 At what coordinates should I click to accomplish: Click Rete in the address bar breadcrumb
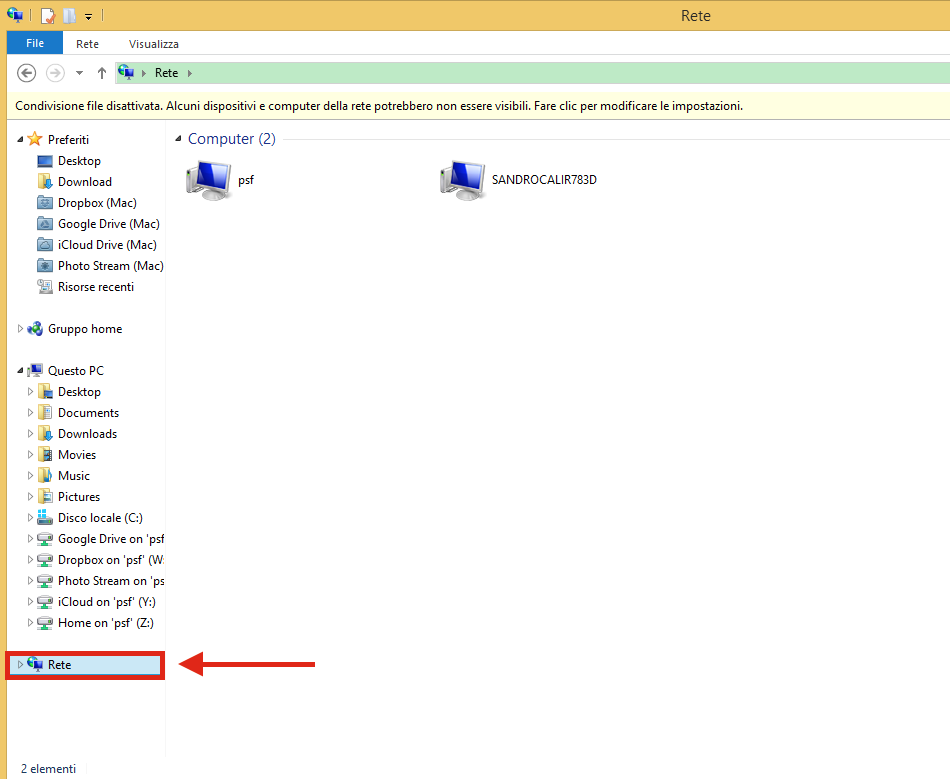point(167,73)
